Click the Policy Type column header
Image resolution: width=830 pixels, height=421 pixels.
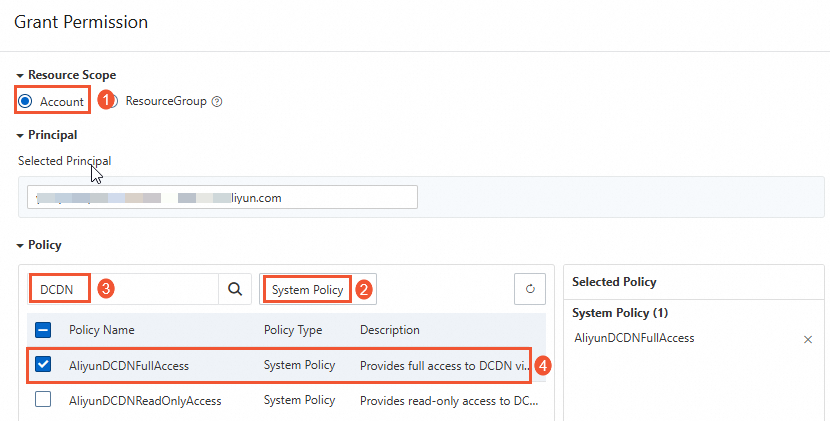[x=293, y=330]
